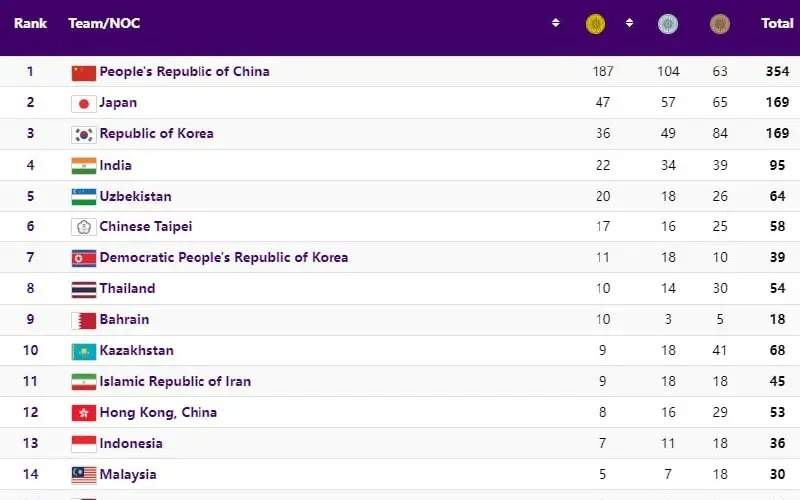800x500 pixels.
Task: Click the Team/NOC column header
Action: pos(104,23)
